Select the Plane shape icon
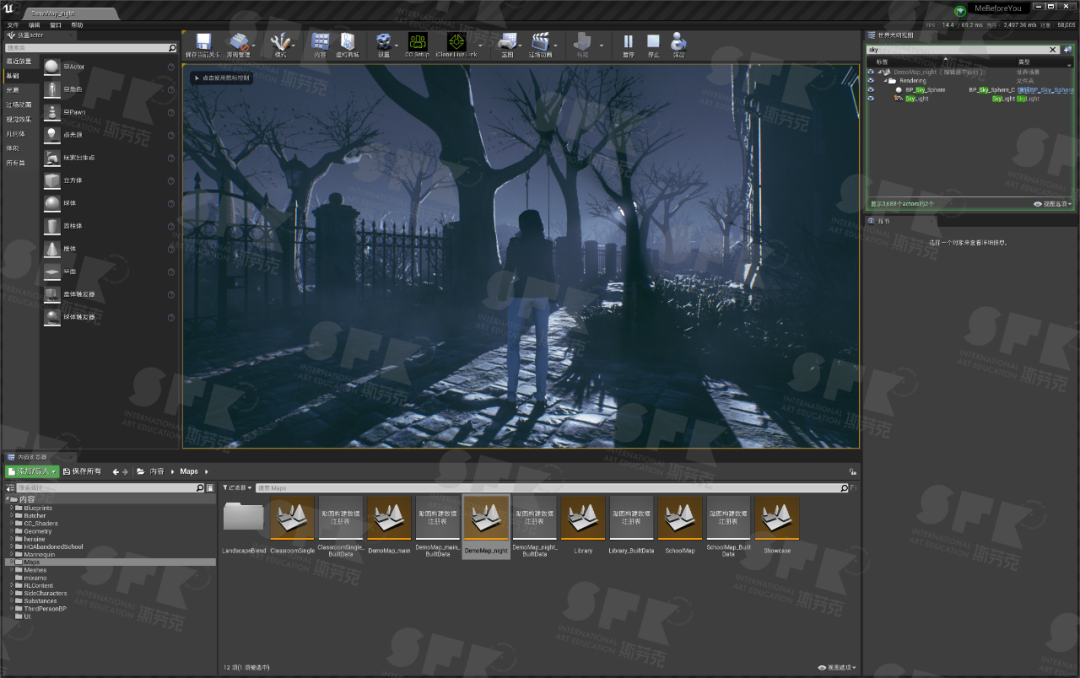This screenshot has height=678, width=1080. [52, 271]
